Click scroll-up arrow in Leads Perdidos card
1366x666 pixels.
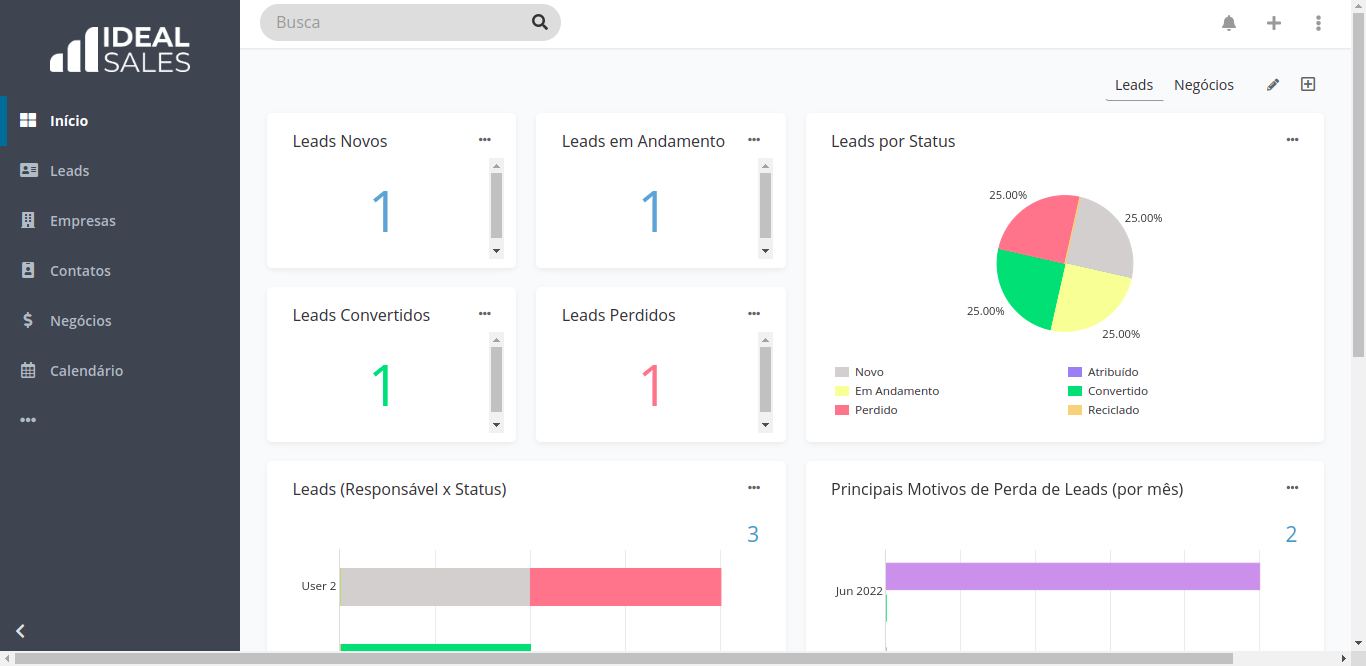tap(765, 340)
